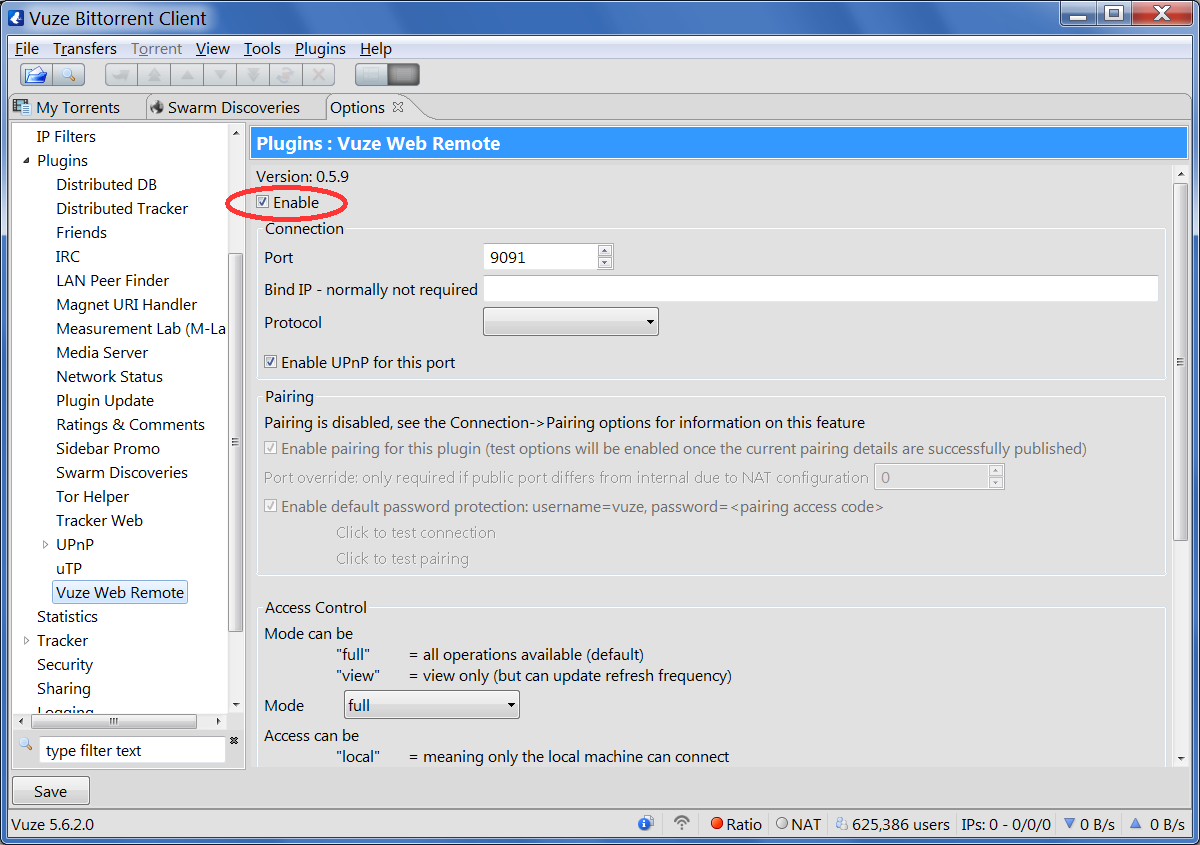
Task: Open the File menu
Action: [x=27, y=48]
